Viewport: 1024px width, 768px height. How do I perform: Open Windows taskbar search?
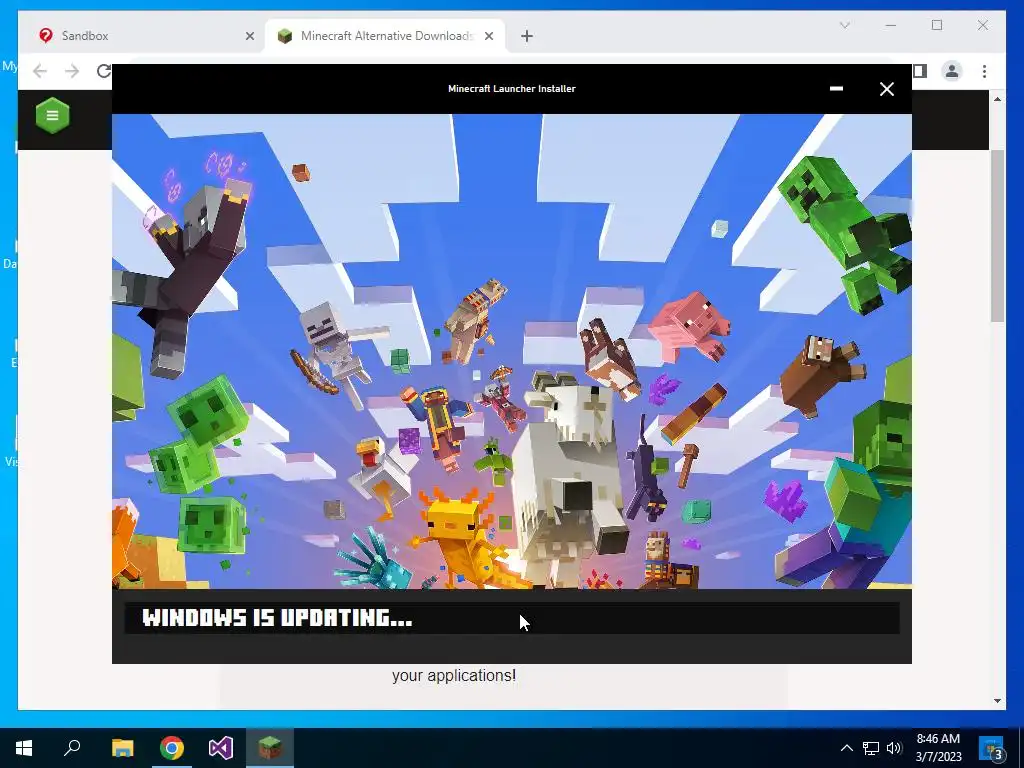[72, 748]
